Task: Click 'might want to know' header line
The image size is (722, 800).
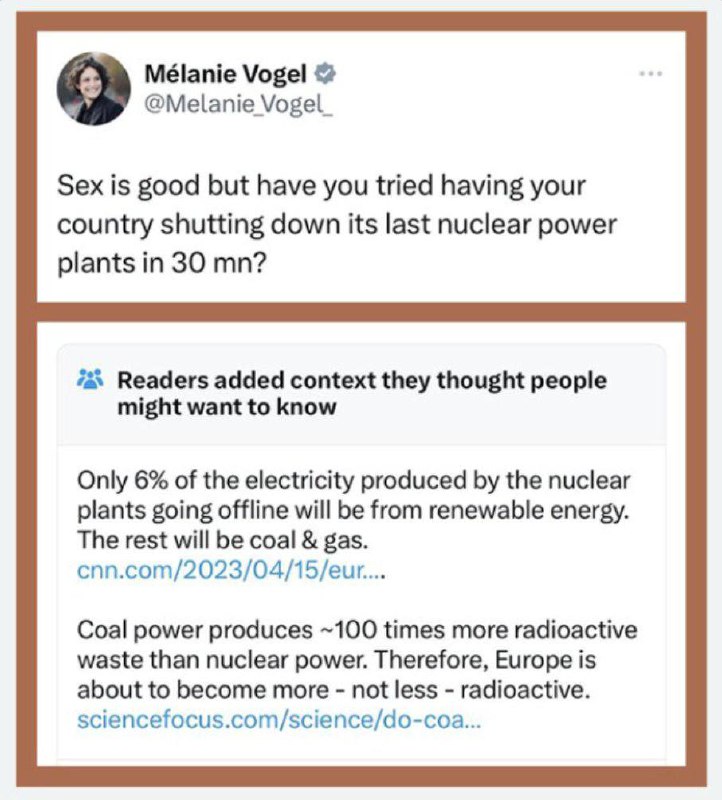Action: [x=227, y=407]
